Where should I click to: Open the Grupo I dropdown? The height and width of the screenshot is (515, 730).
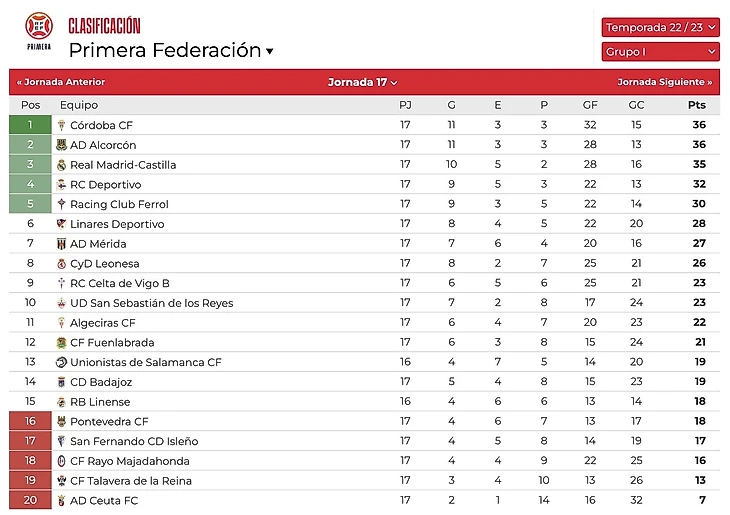coord(660,52)
